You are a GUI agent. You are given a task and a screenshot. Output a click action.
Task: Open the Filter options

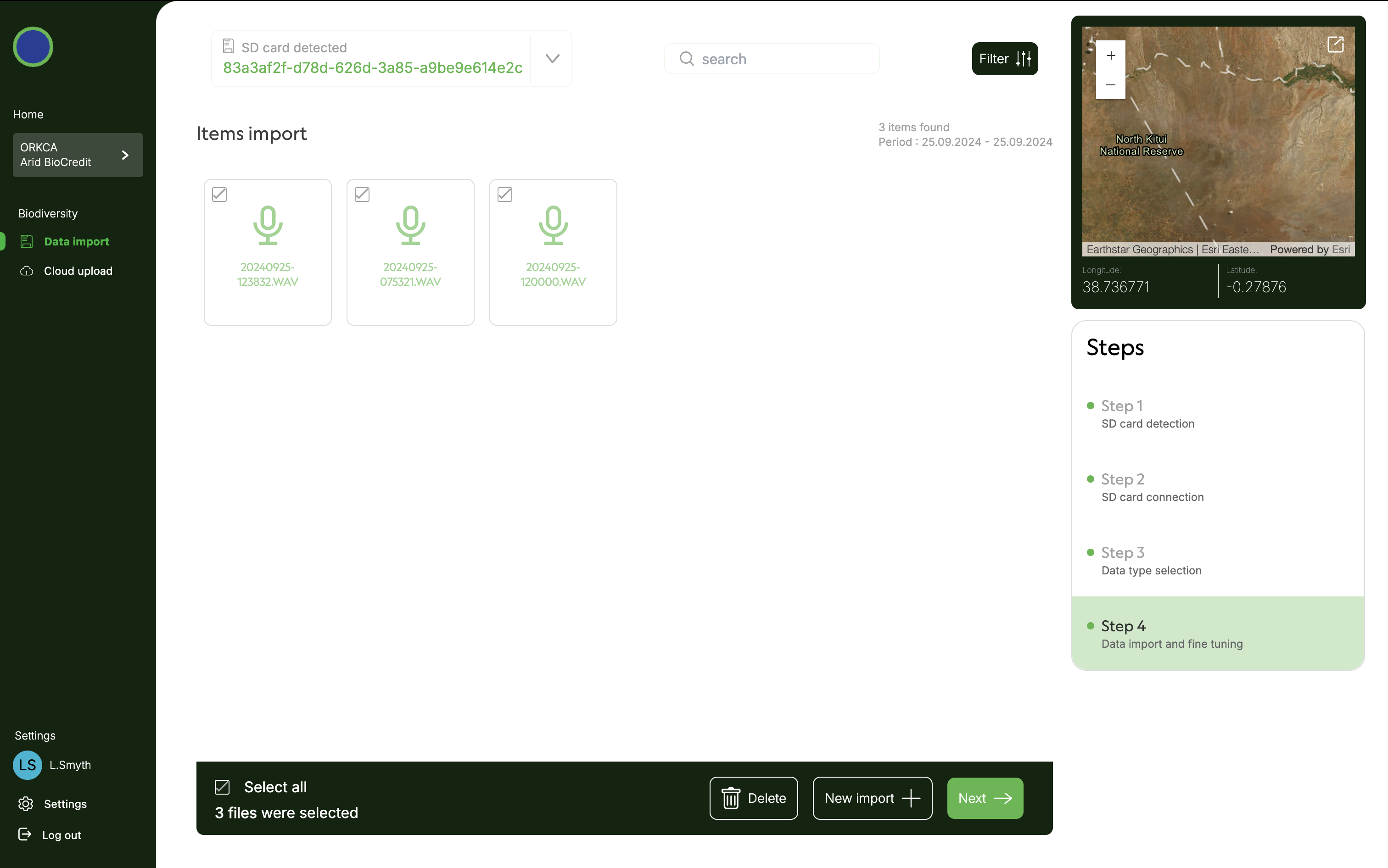pos(1004,59)
